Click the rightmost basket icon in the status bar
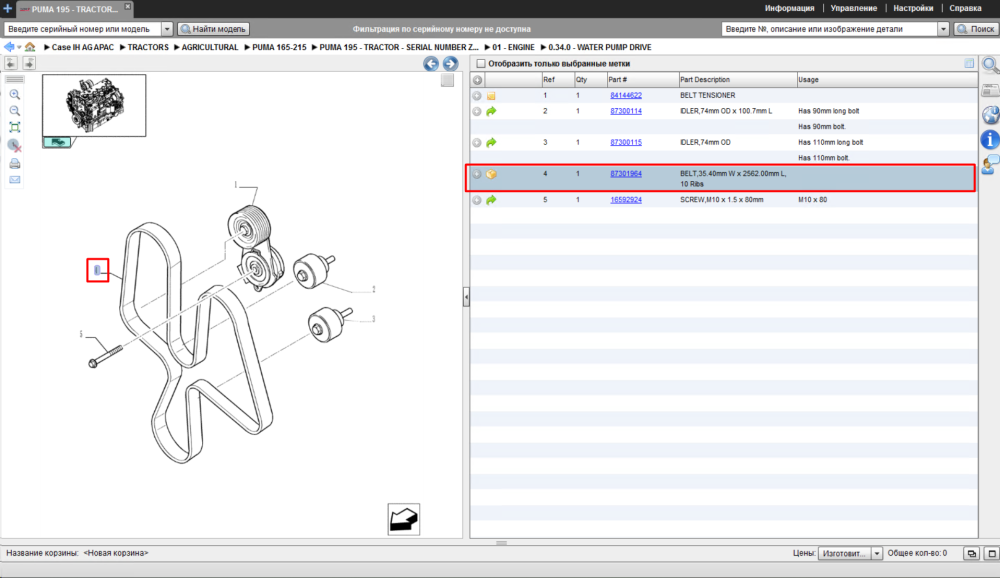This screenshot has height=578, width=1000. (x=992, y=554)
